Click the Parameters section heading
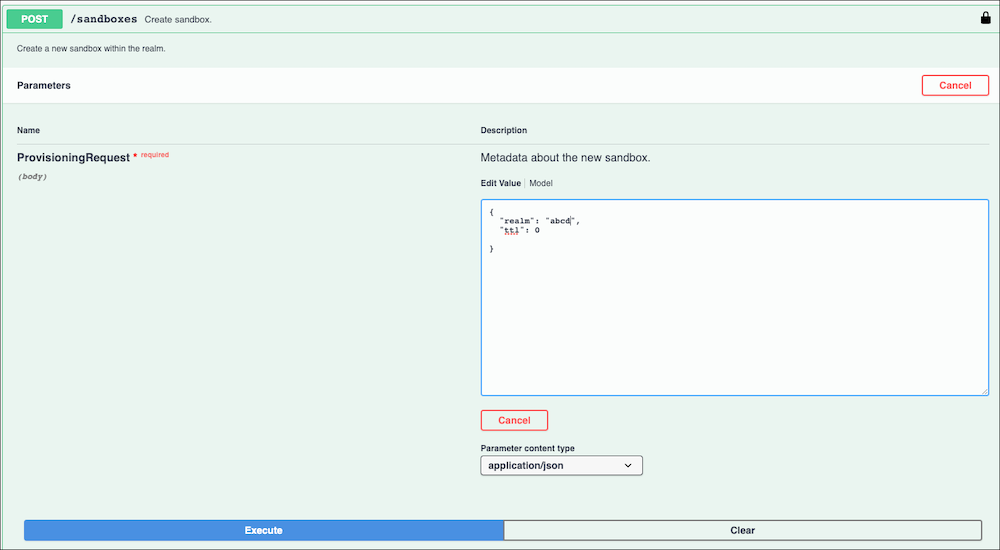 click(x=44, y=85)
